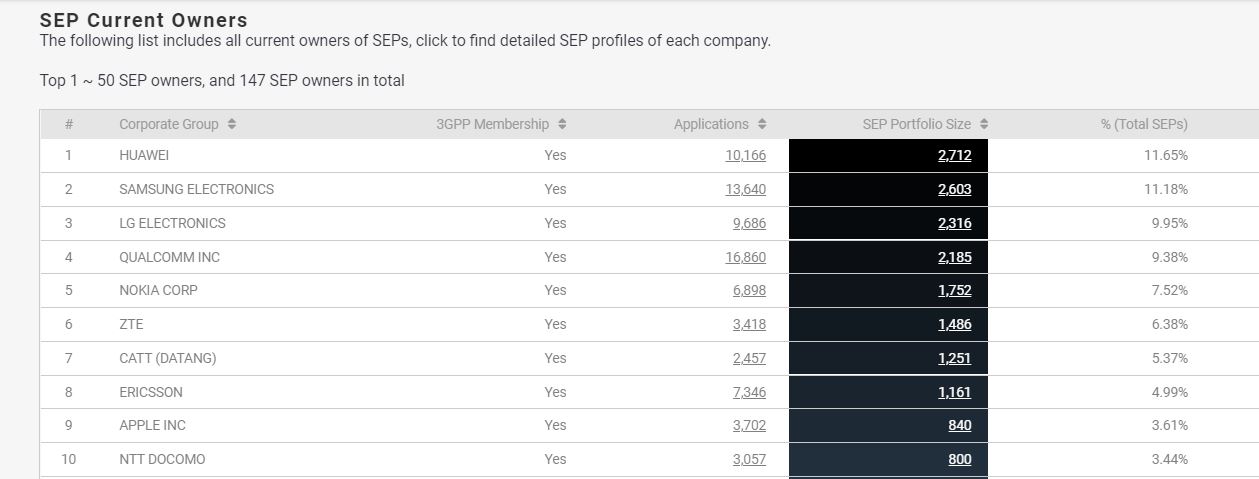Click the SEP Current Owners heading

point(143,20)
